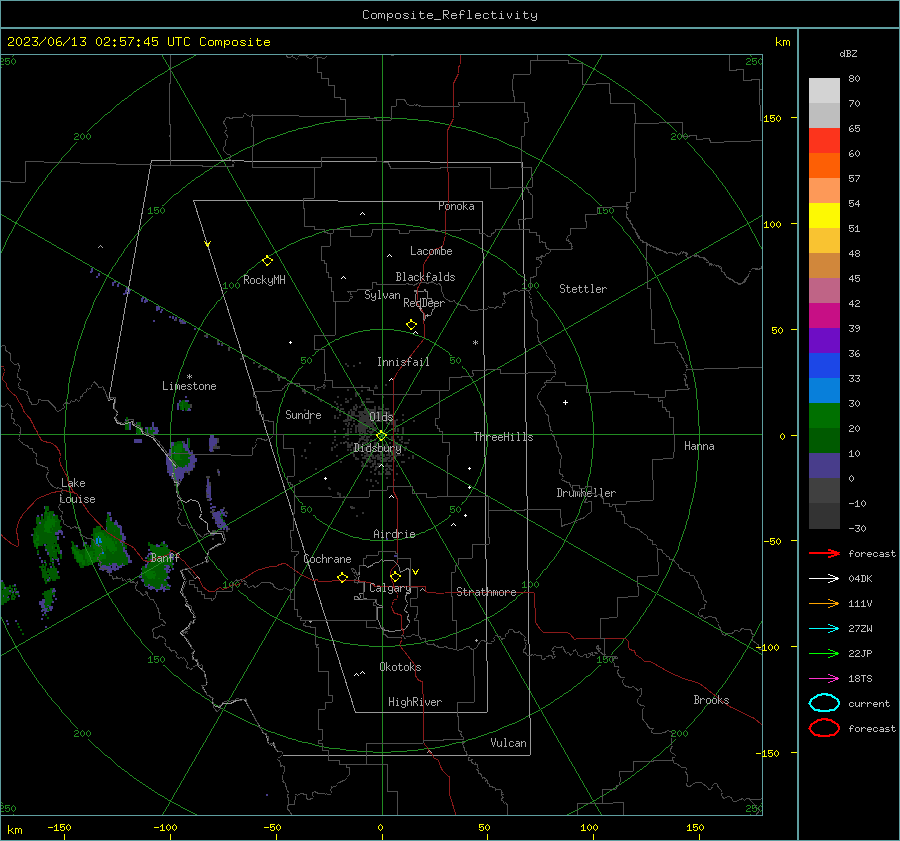Click the Strathmore label
This screenshot has height=841, width=900.
[x=486, y=592]
